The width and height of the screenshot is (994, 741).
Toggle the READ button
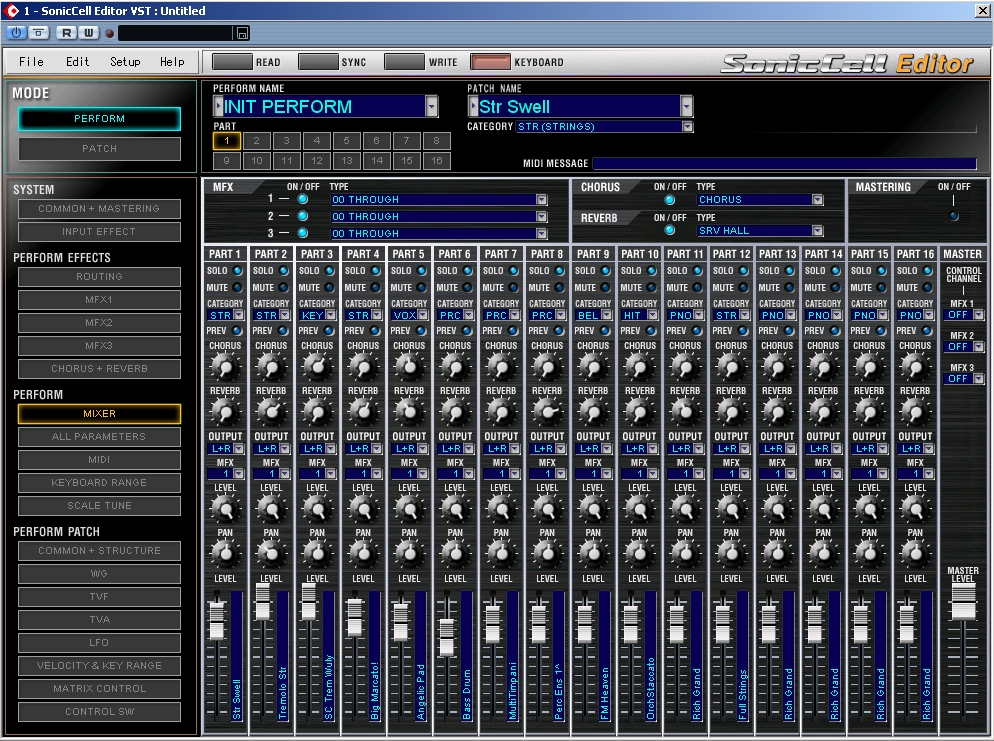[232, 61]
